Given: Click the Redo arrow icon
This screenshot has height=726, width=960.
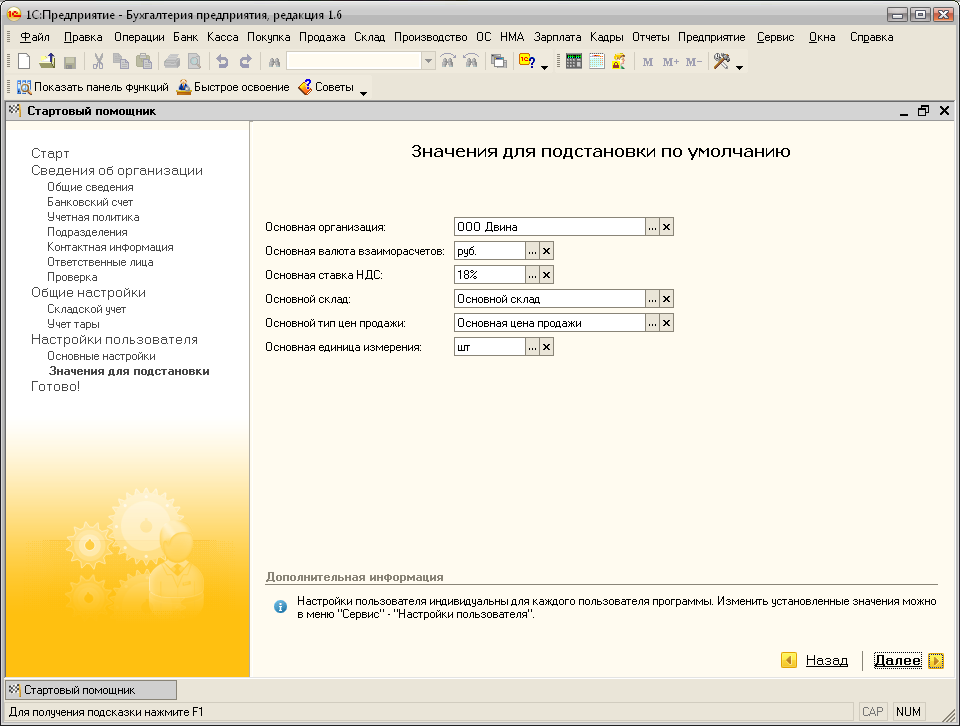Looking at the screenshot, I should click(245, 61).
